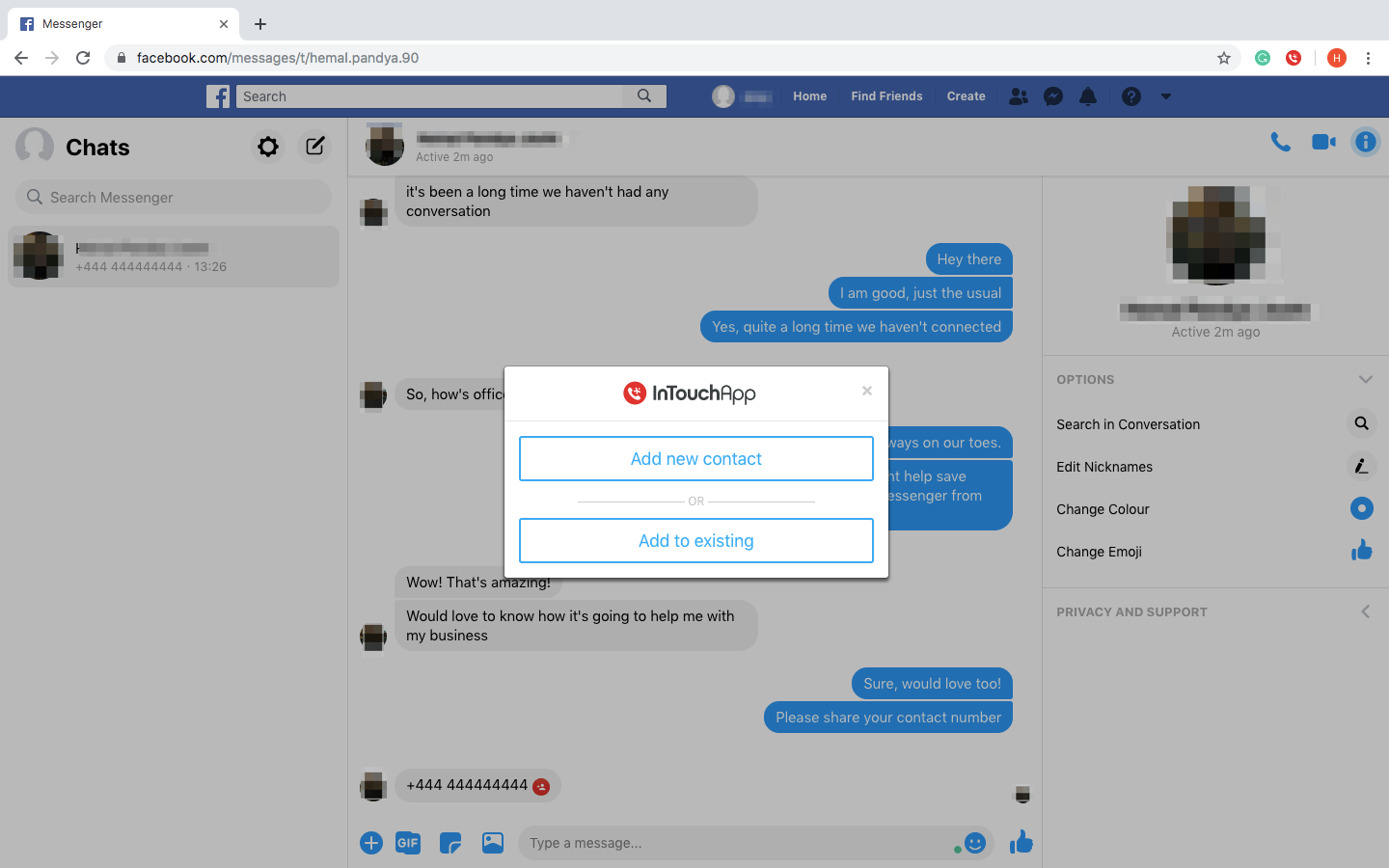Click the Facebook search magnifier button
This screenshot has height=868, width=1389.
pyautogui.click(x=644, y=96)
